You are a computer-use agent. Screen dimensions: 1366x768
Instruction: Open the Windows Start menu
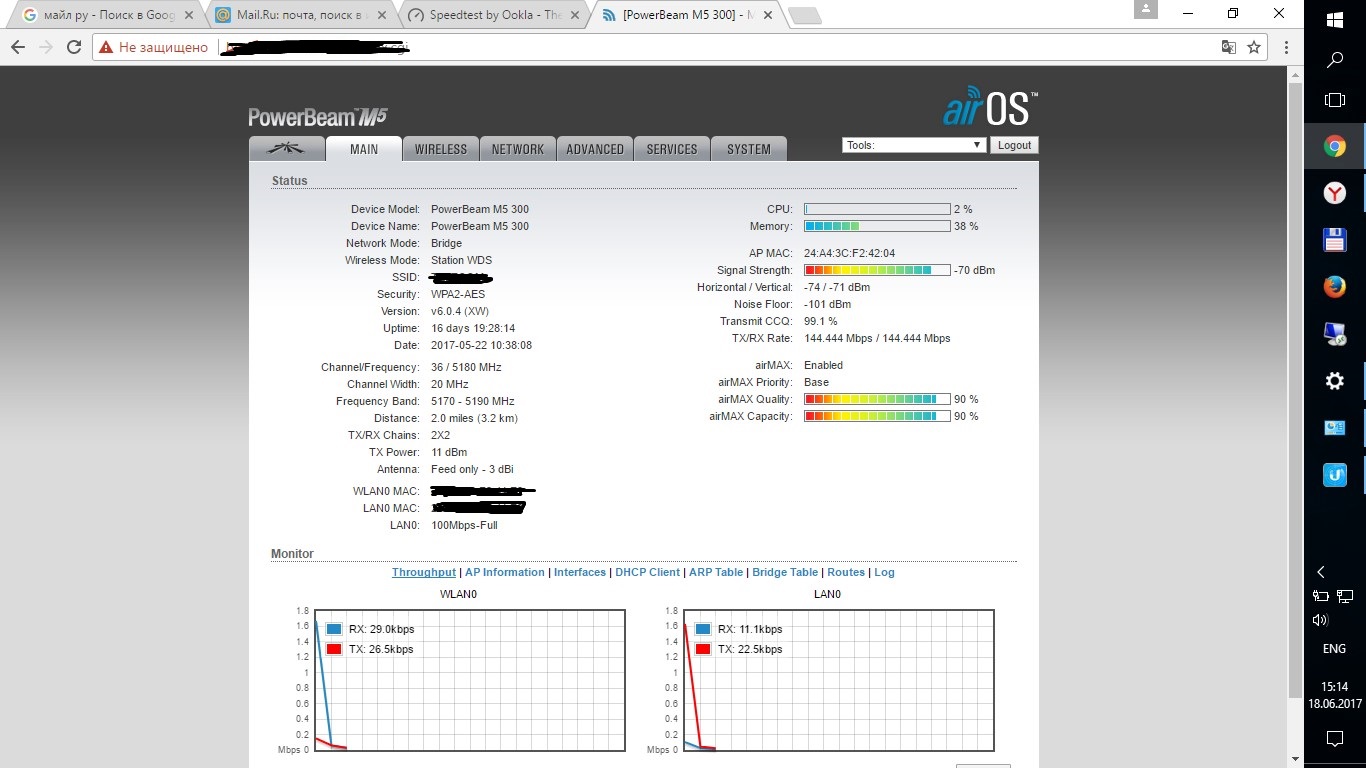[x=1334, y=19]
